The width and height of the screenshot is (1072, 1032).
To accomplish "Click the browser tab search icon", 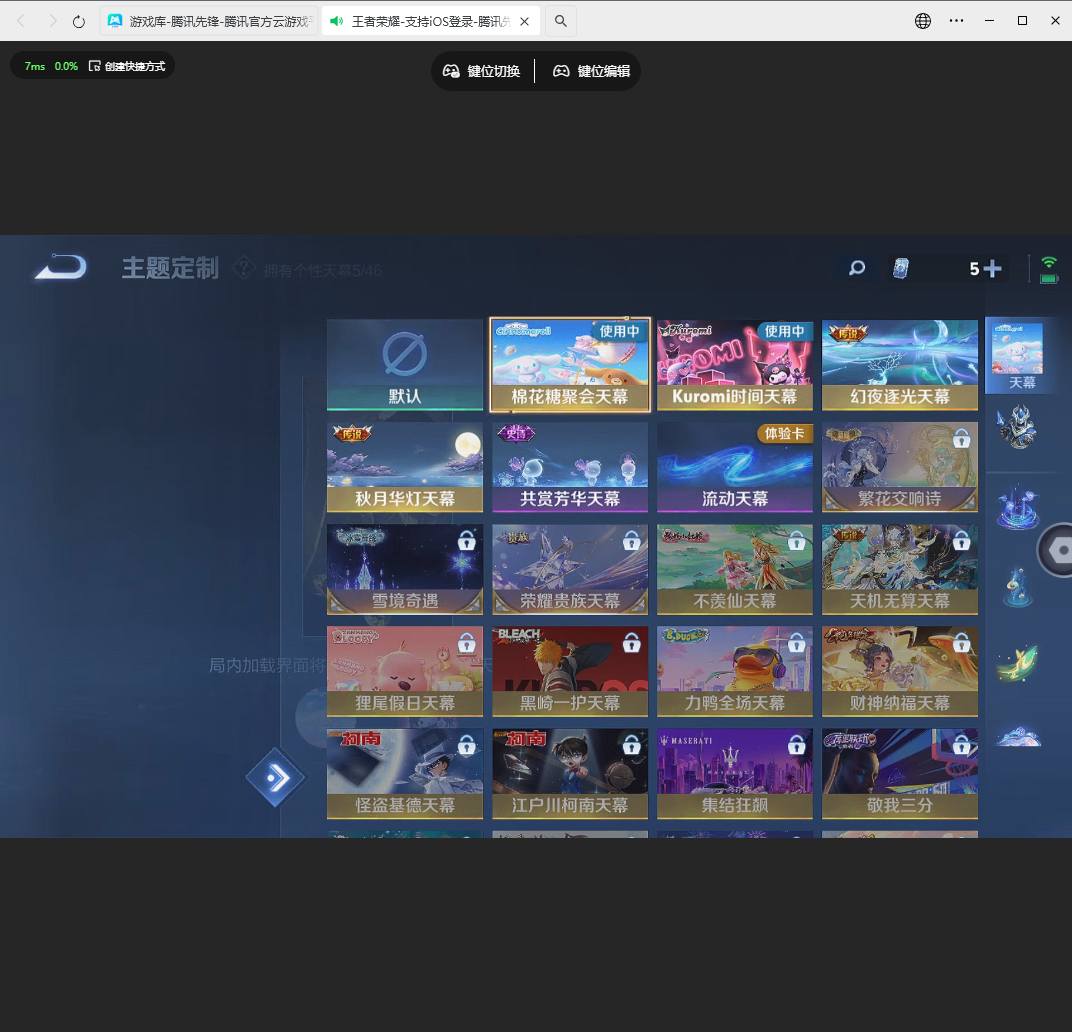I will 561,21.
